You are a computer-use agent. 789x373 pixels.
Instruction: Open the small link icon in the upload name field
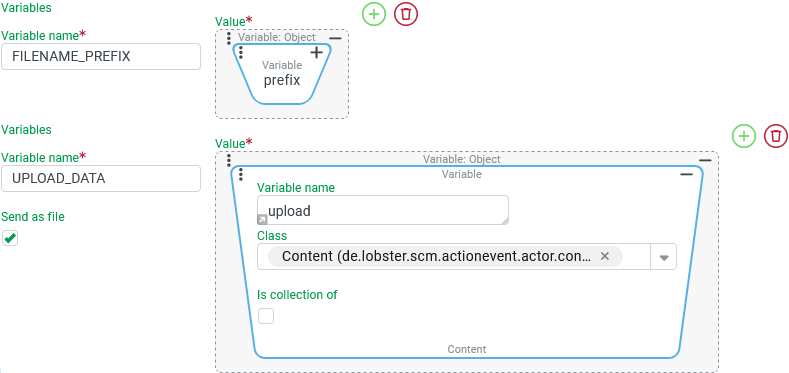coord(263,219)
